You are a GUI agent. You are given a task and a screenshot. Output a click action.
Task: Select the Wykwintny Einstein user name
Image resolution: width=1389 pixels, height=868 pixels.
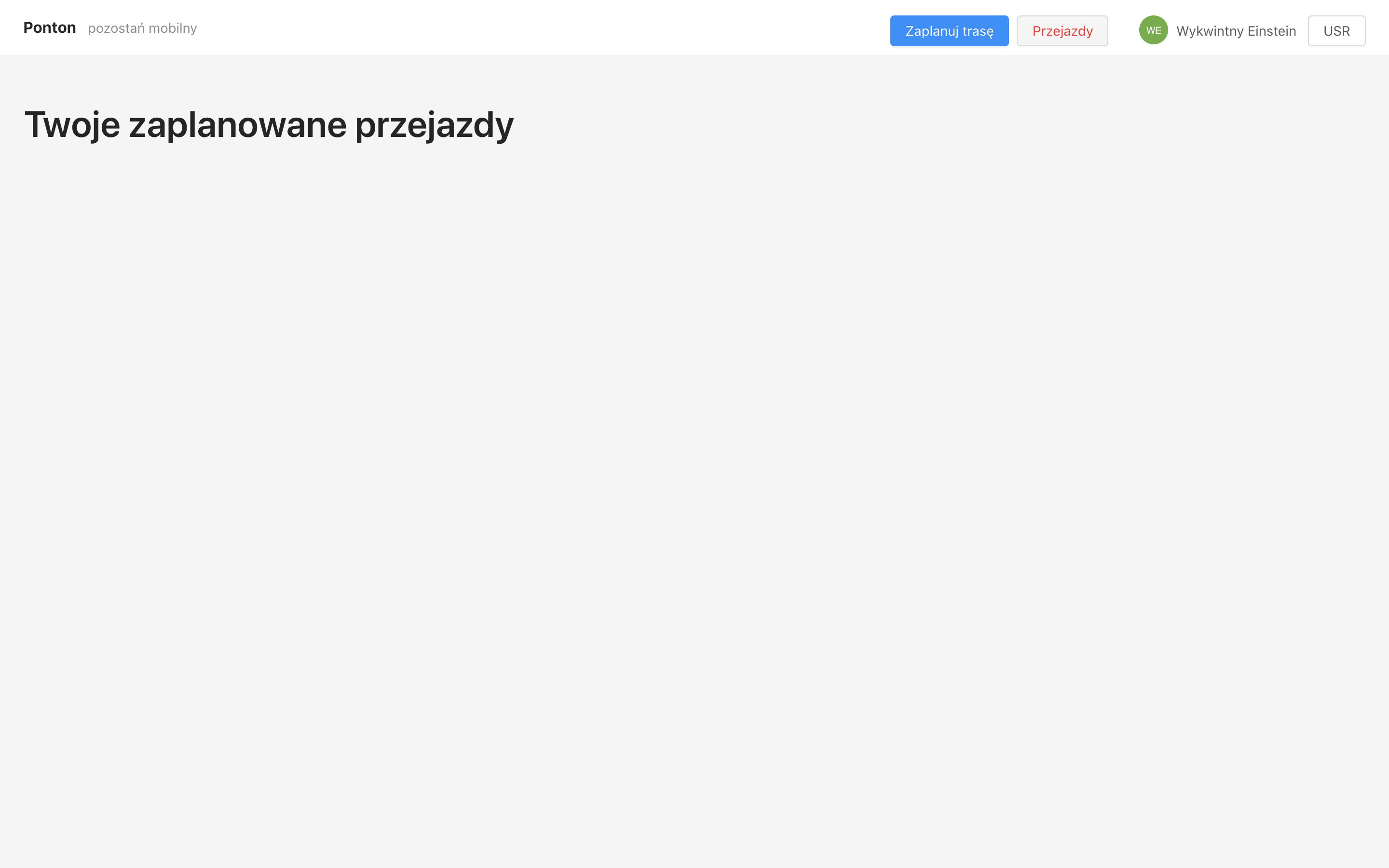tap(1236, 31)
